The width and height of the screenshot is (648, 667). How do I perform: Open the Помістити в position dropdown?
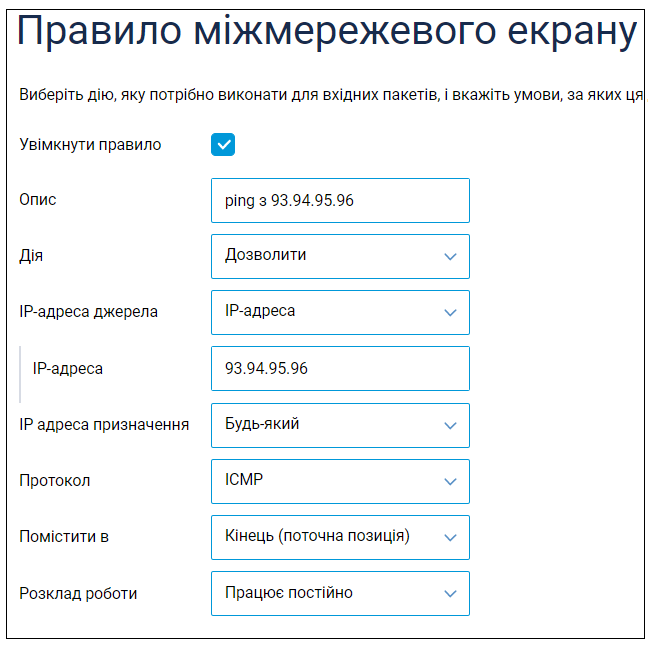tap(340, 537)
